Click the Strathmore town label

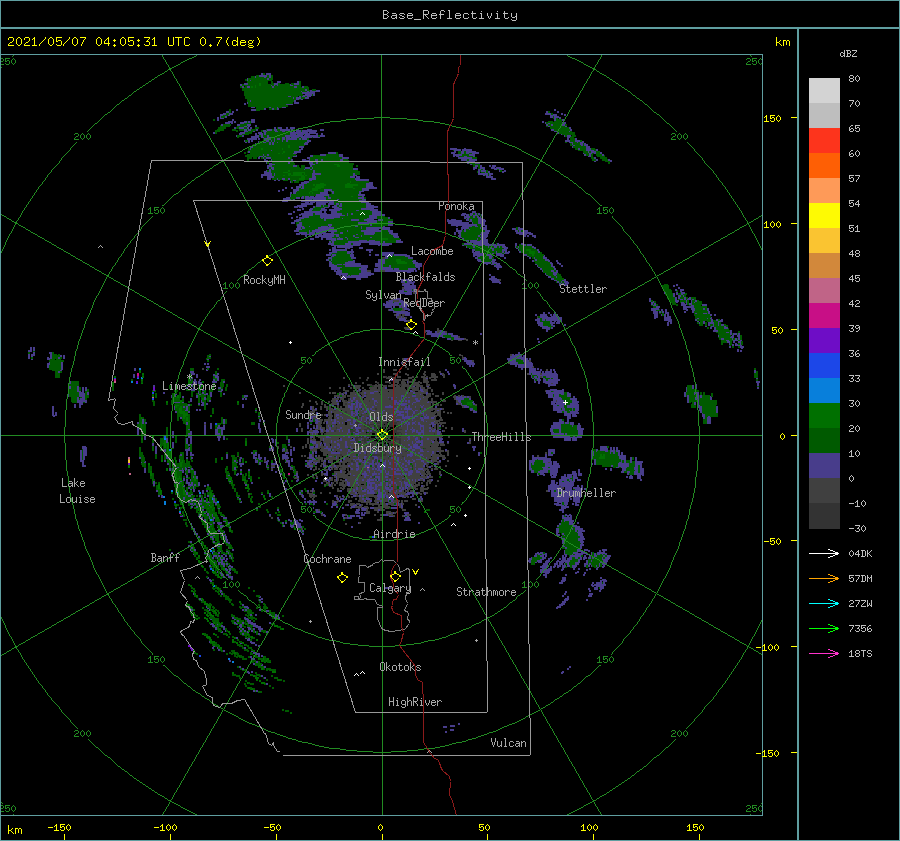pyautogui.click(x=486, y=592)
